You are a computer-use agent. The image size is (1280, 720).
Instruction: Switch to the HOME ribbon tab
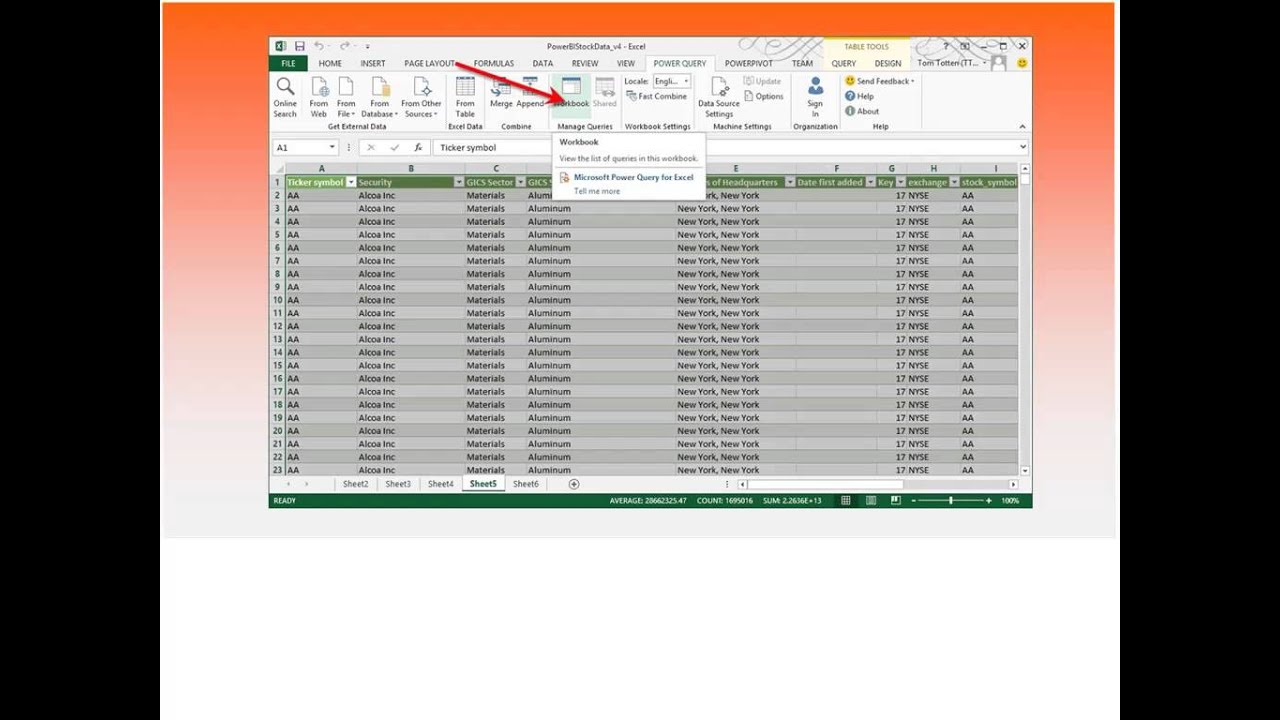pyautogui.click(x=330, y=63)
